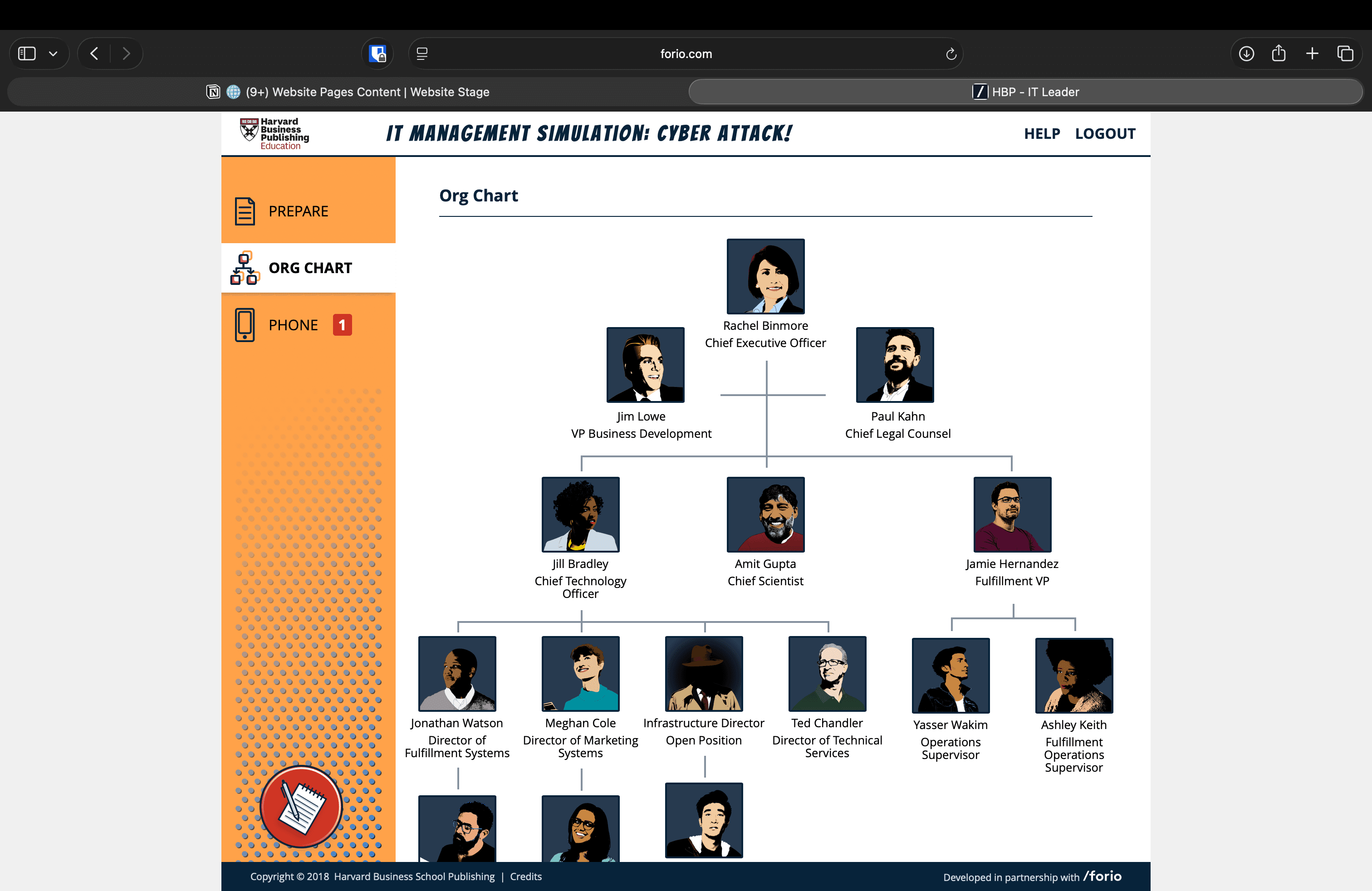Open the Safari downloads icon

[1246, 54]
